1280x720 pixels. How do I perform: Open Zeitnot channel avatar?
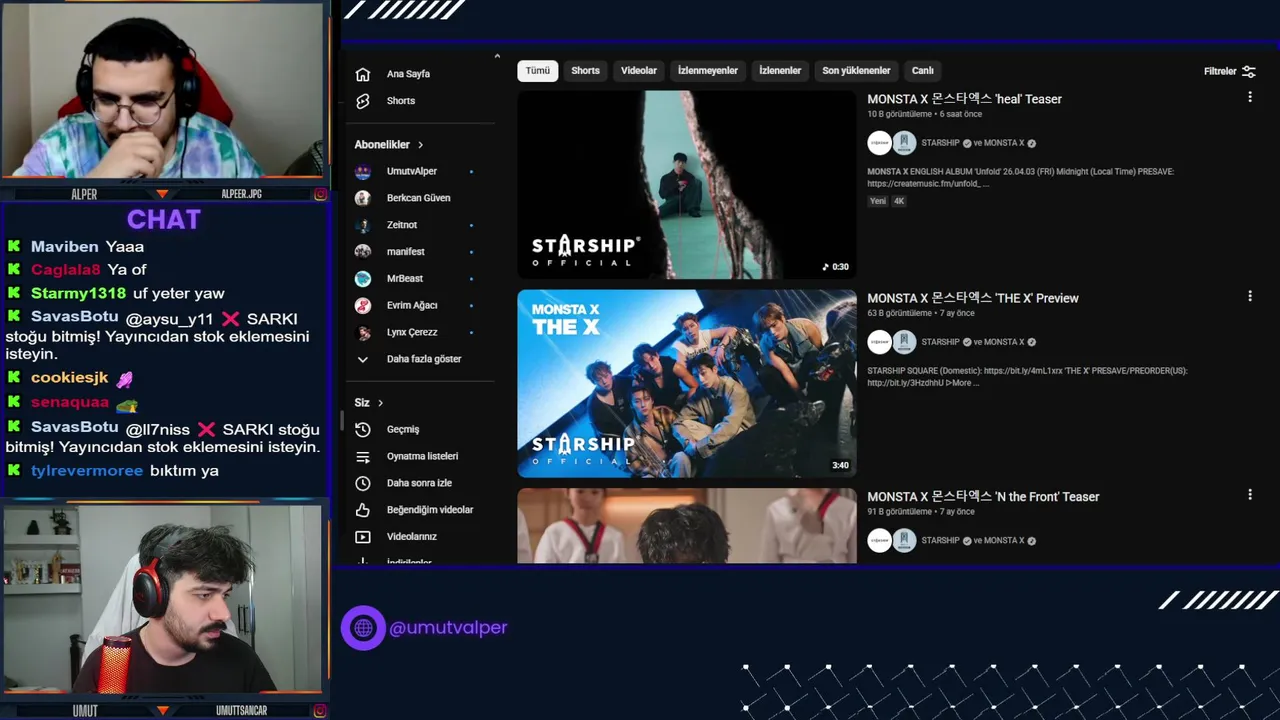tap(363, 225)
